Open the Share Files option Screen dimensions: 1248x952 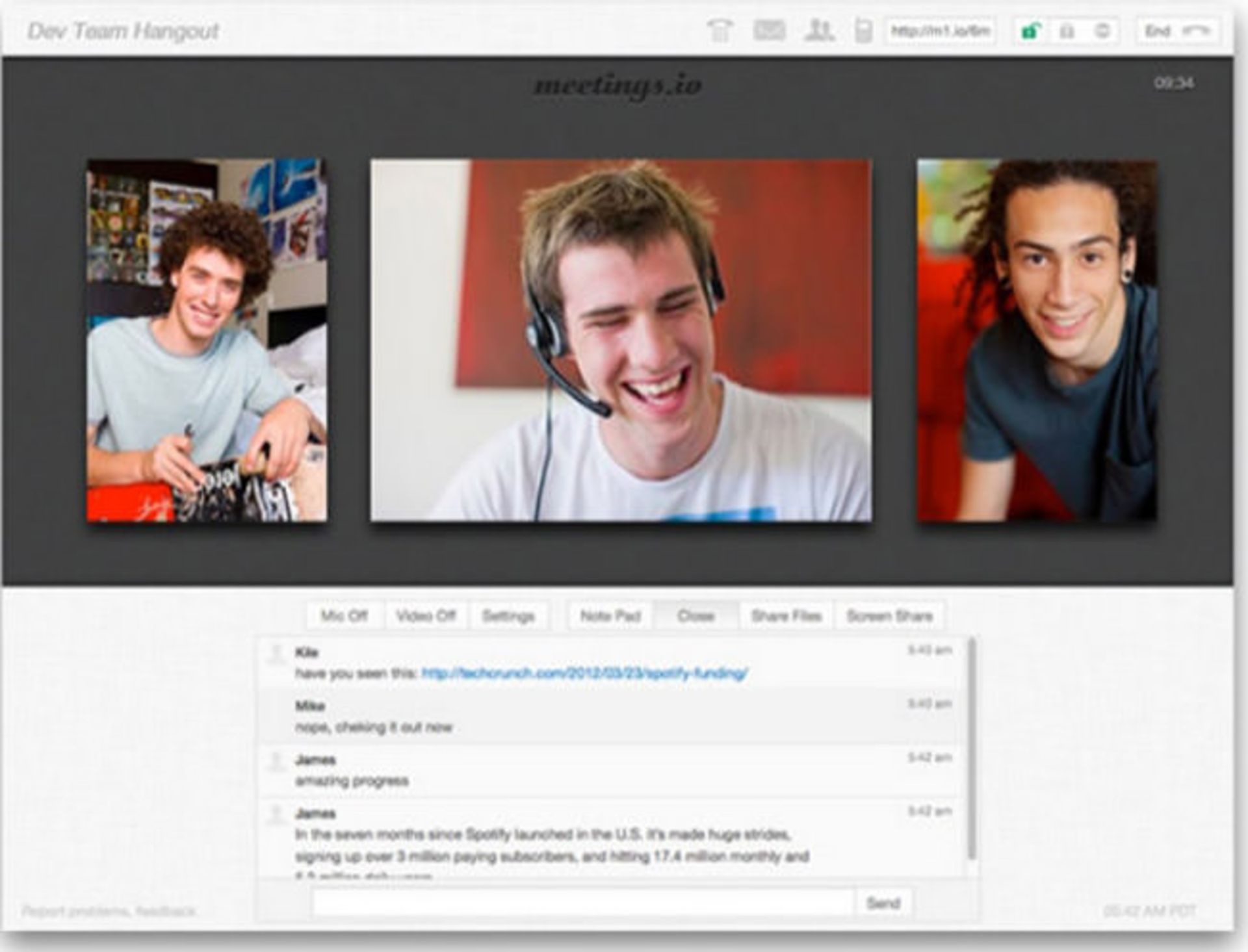(786, 615)
